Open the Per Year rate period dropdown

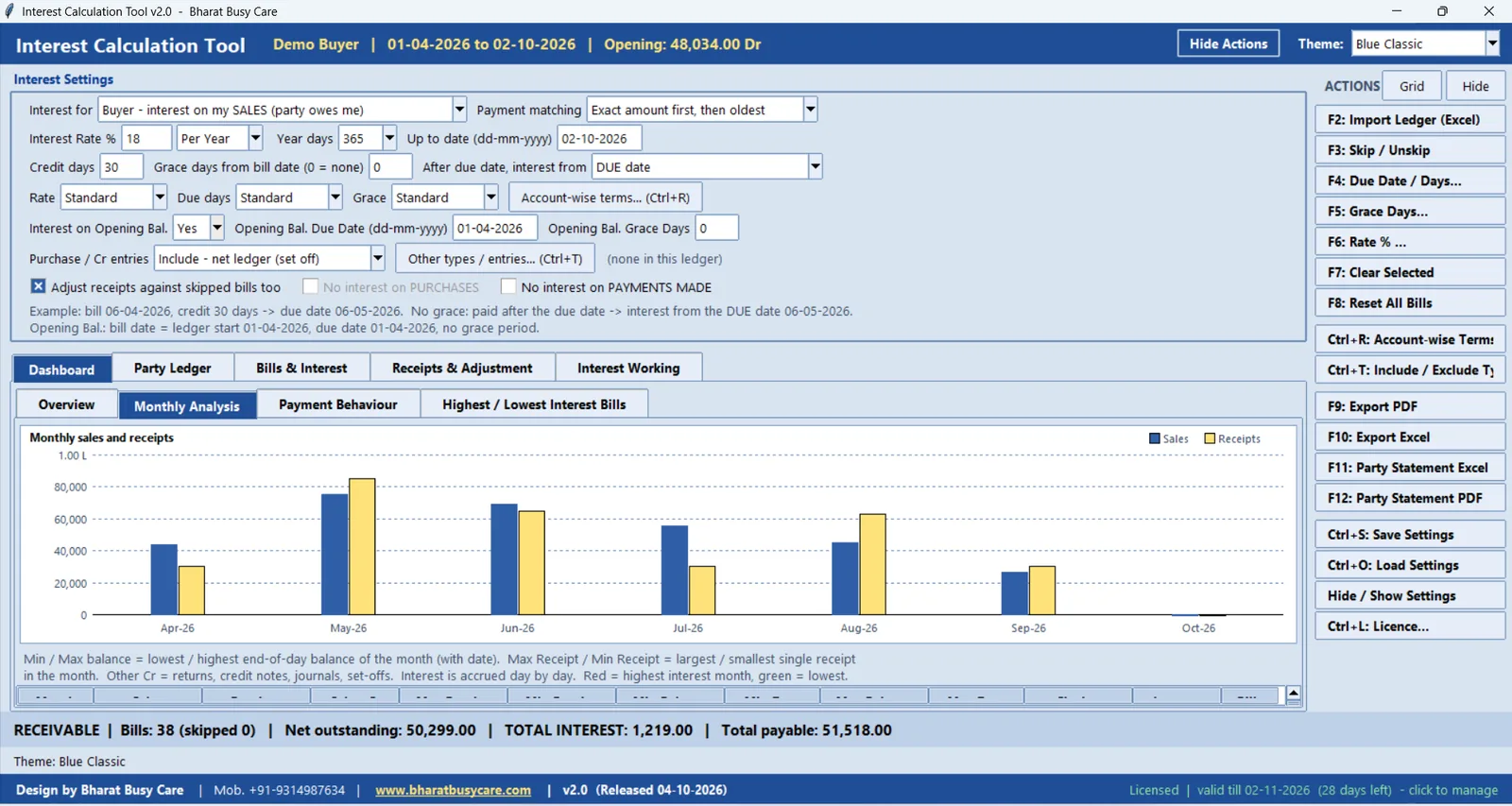255,138
